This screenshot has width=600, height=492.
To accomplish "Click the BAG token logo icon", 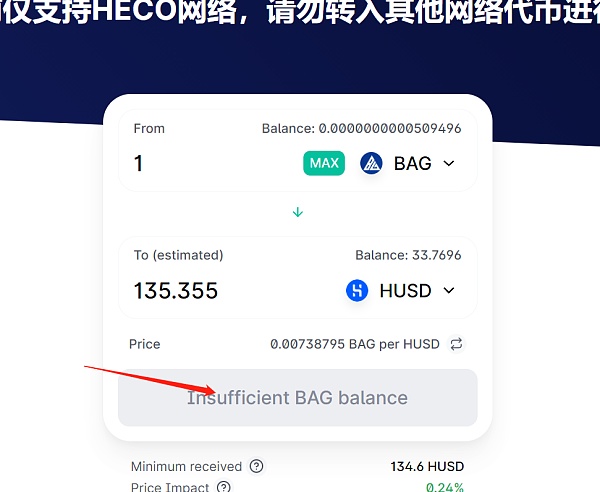I will (x=371, y=163).
